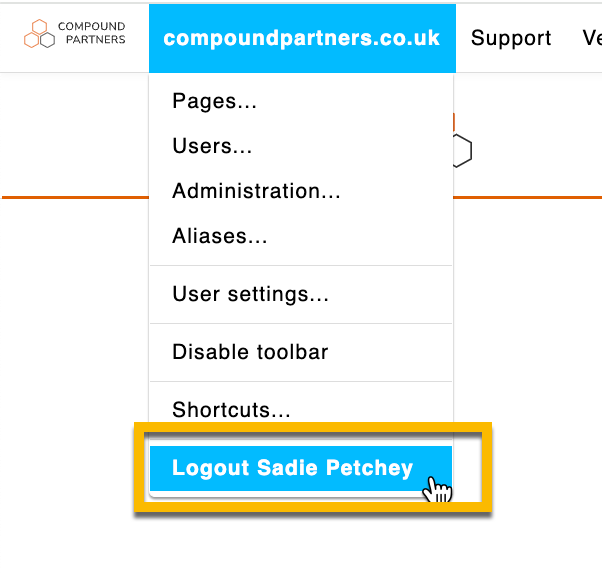Click the COMPOUND PARTNERS logo text
This screenshot has width=602, height=576.
92,33
